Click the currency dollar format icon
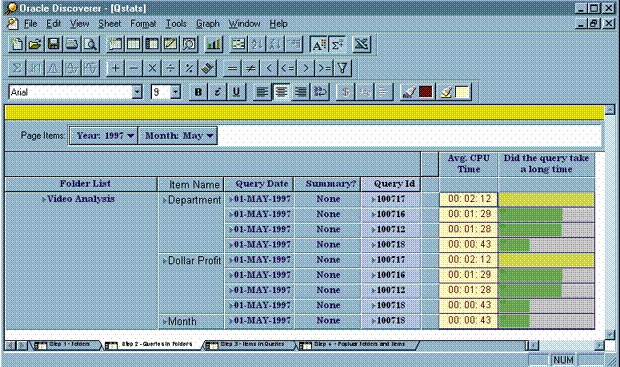 345,92
